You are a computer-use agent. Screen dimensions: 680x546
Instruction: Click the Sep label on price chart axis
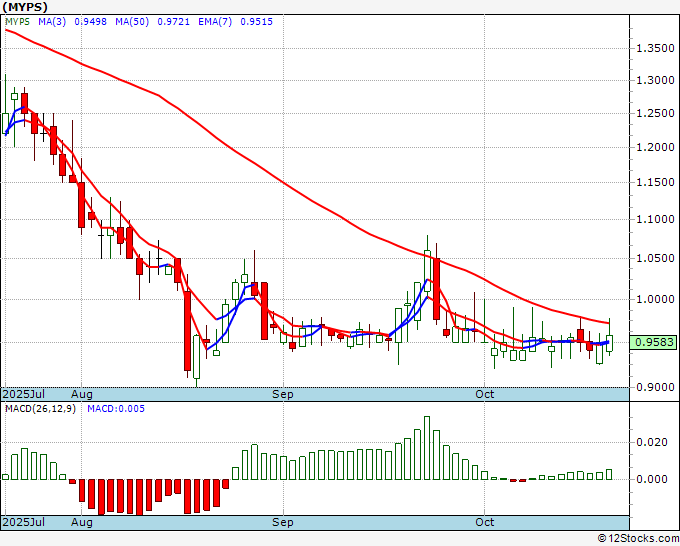[283, 394]
